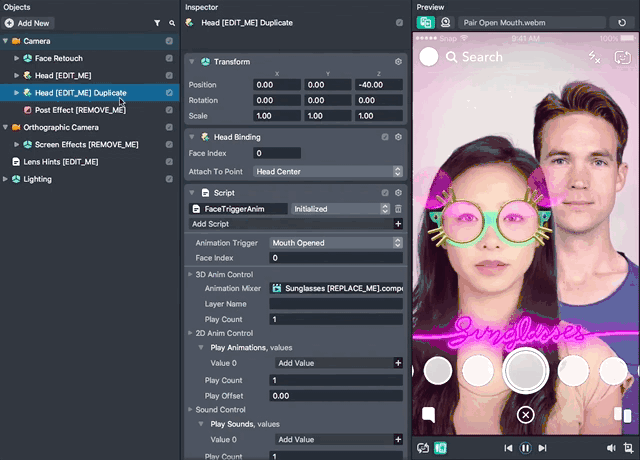This screenshot has width=640, height=460.
Task: Click the Add New button
Action: [x=29, y=22]
